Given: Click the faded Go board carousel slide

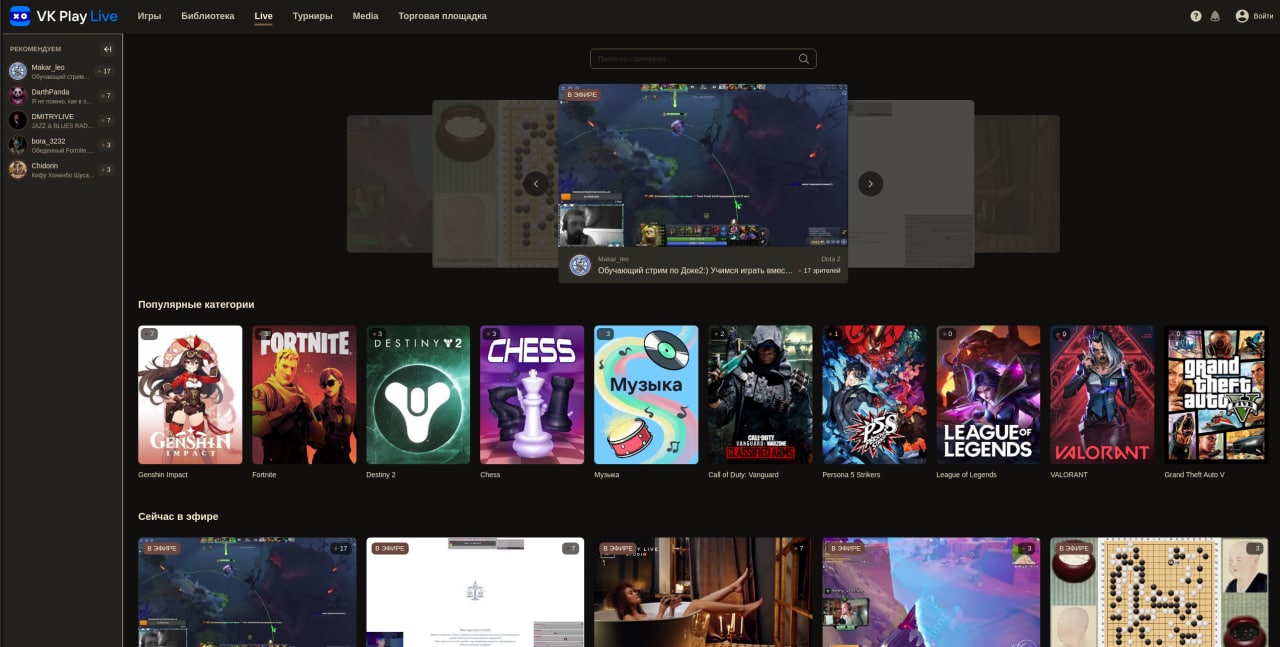Looking at the screenshot, I should (x=495, y=183).
